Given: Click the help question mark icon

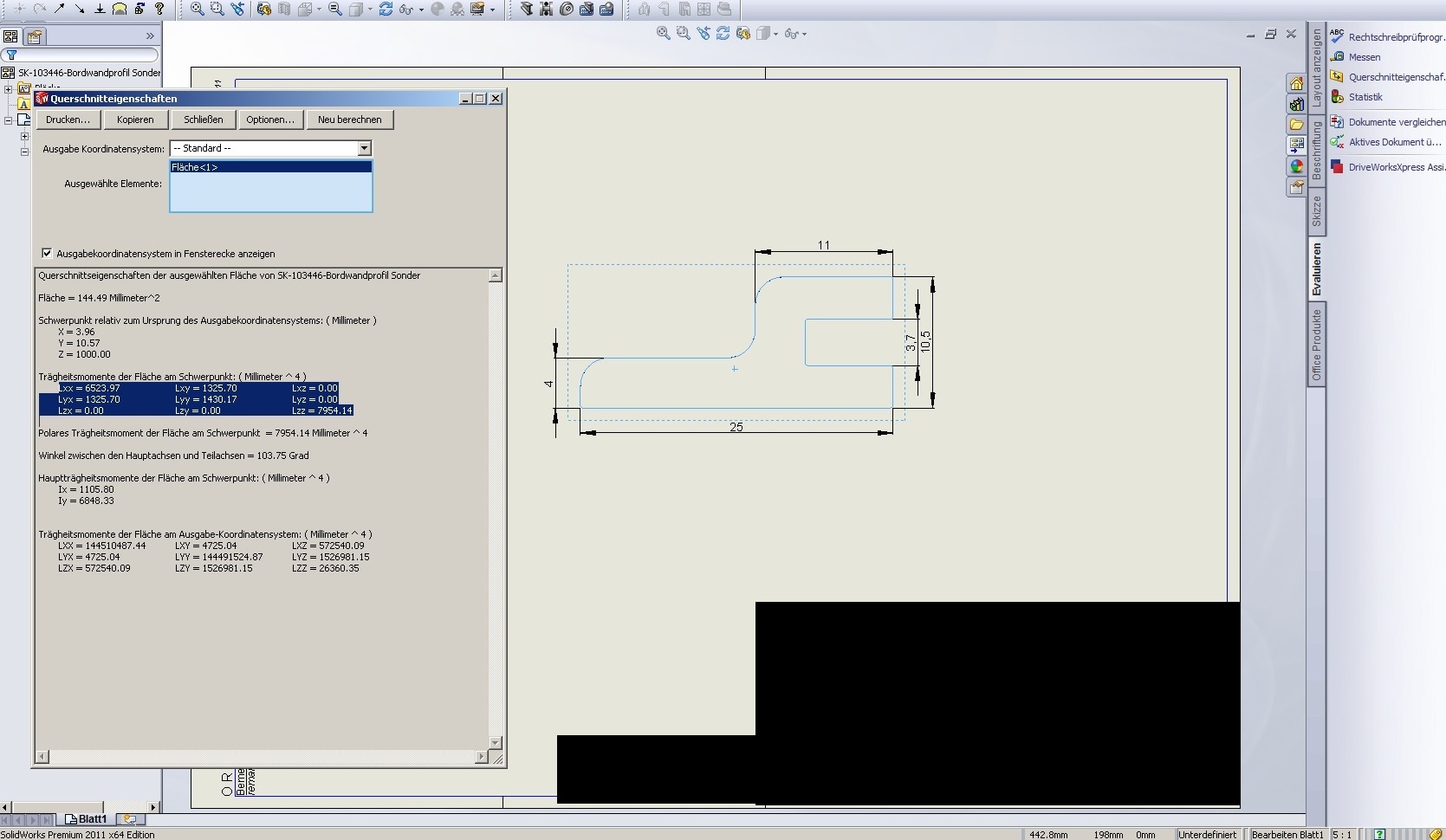Looking at the screenshot, I should coord(159,9).
